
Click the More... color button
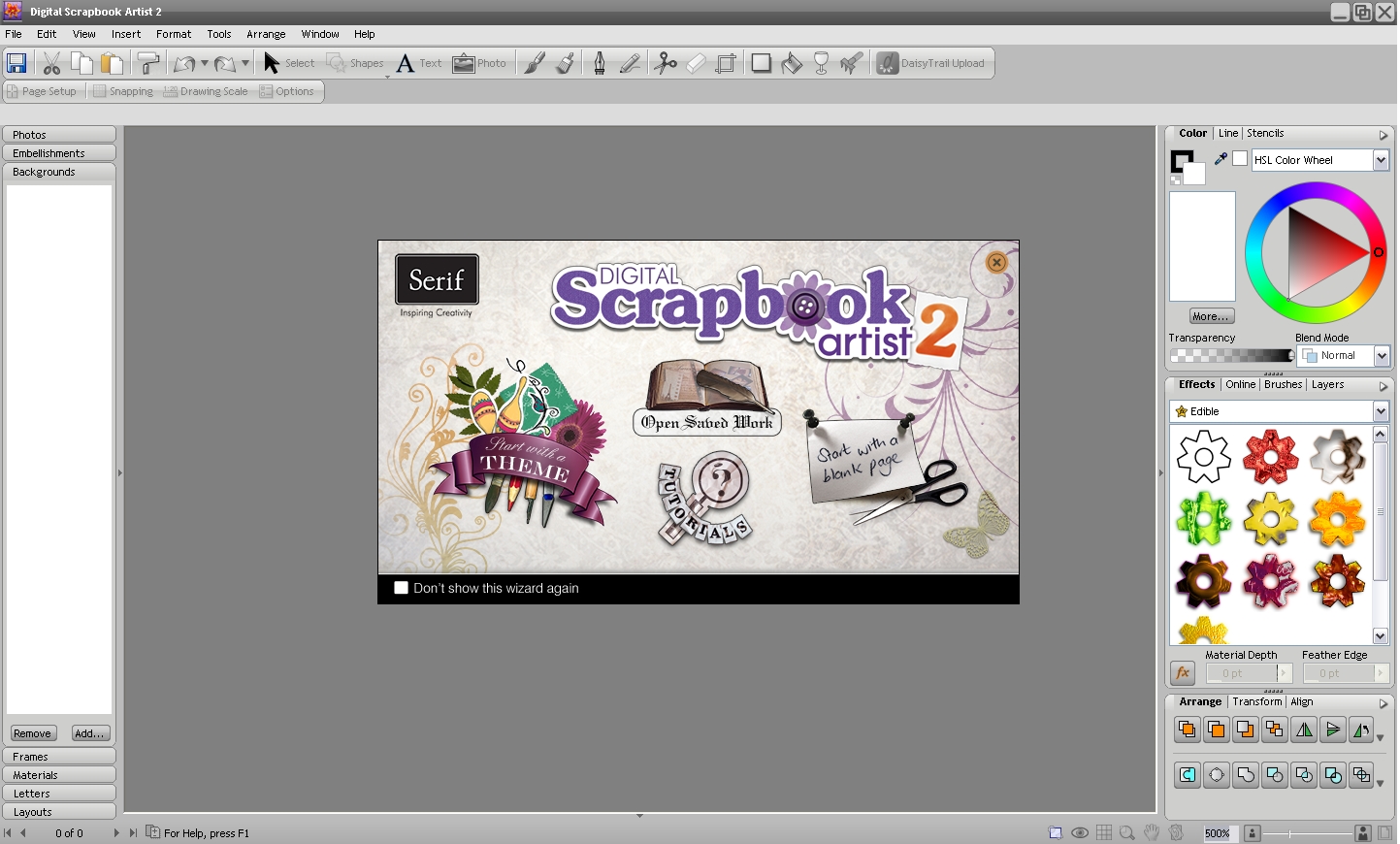pyautogui.click(x=1211, y=316)
